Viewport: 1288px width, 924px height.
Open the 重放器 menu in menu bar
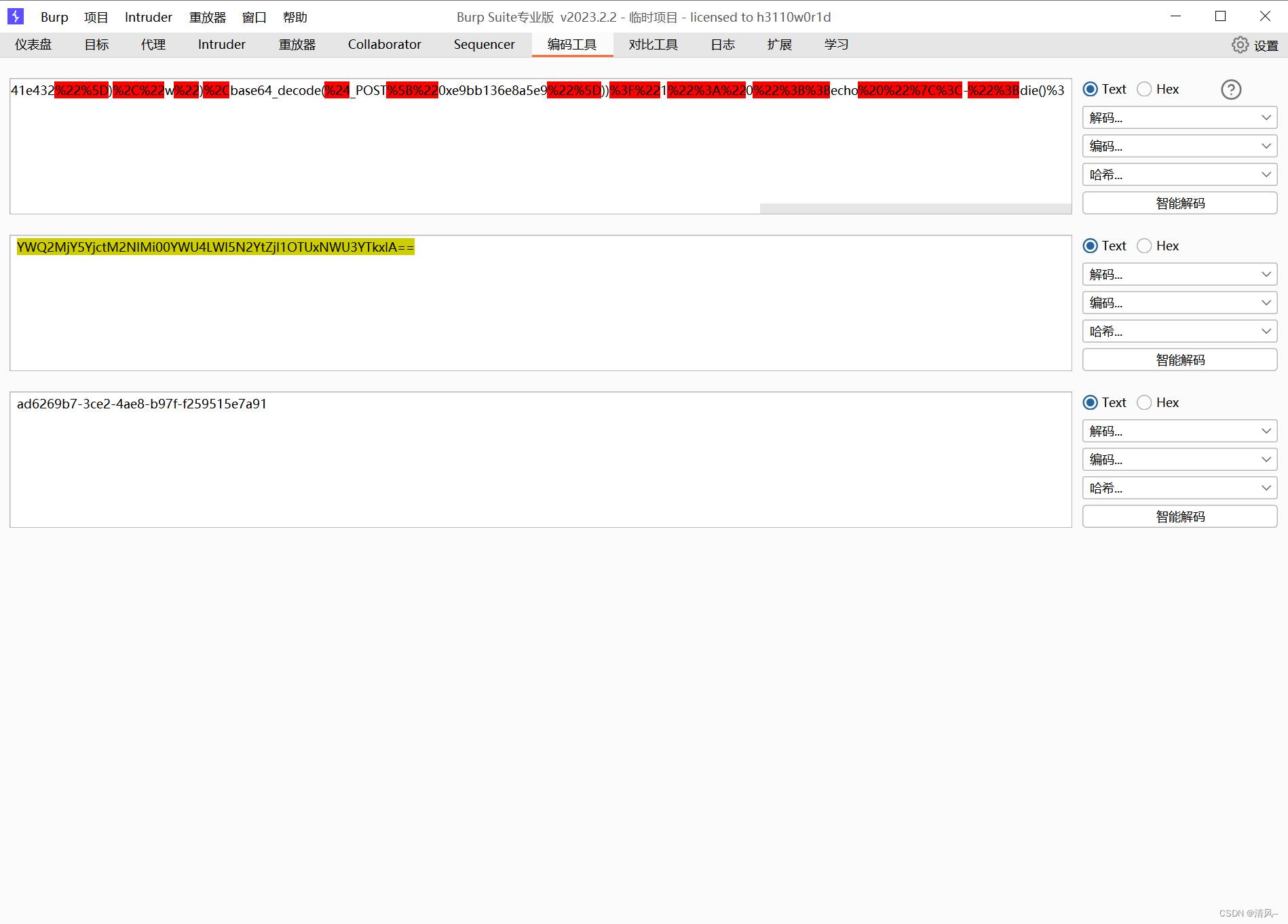(207, 17)
